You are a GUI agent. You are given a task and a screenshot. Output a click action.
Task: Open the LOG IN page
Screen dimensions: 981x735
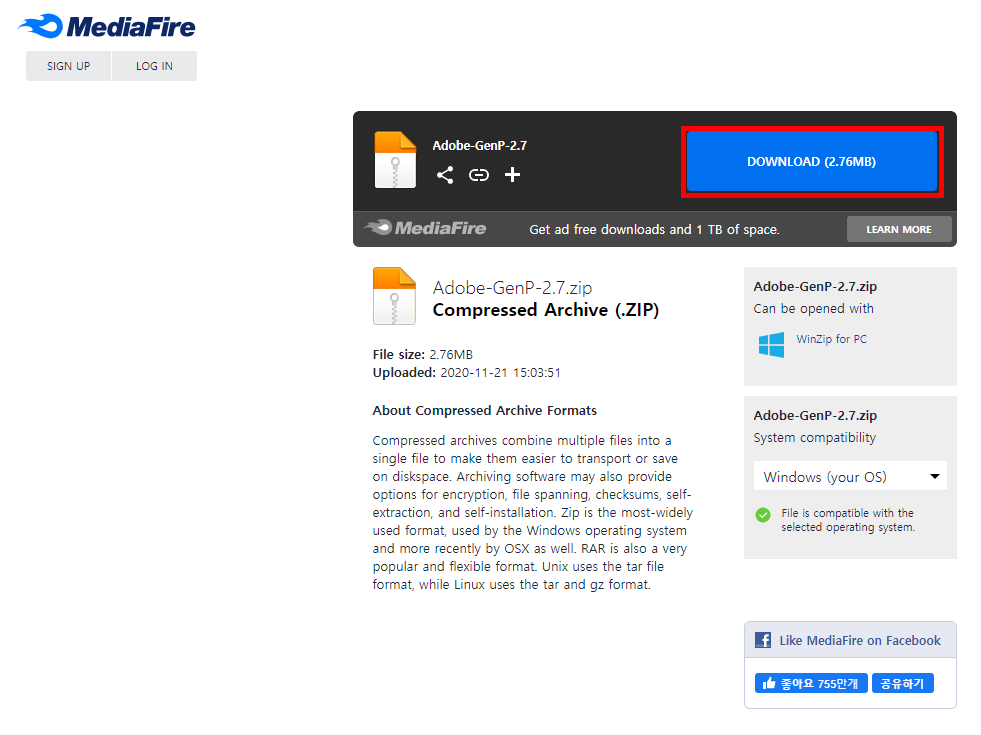[155, 66]
